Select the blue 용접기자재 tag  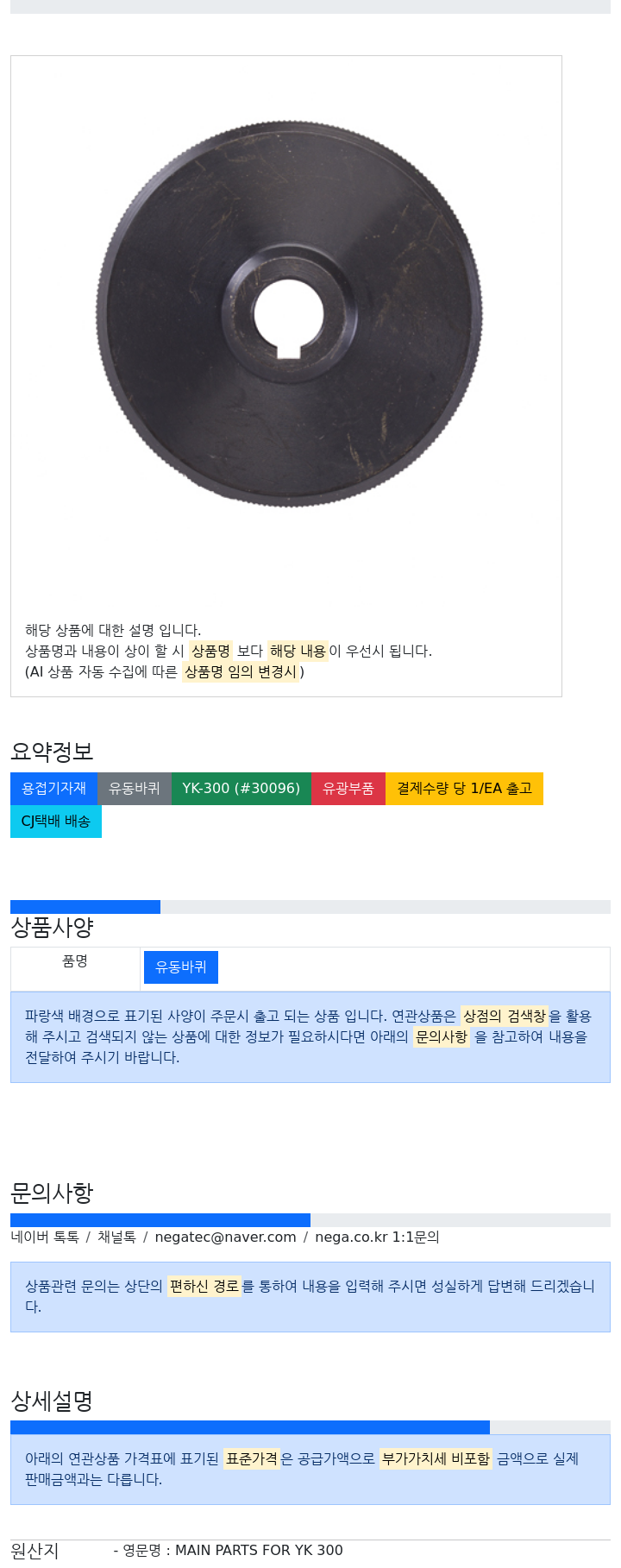pyautogui.click(x=53, y=789)
